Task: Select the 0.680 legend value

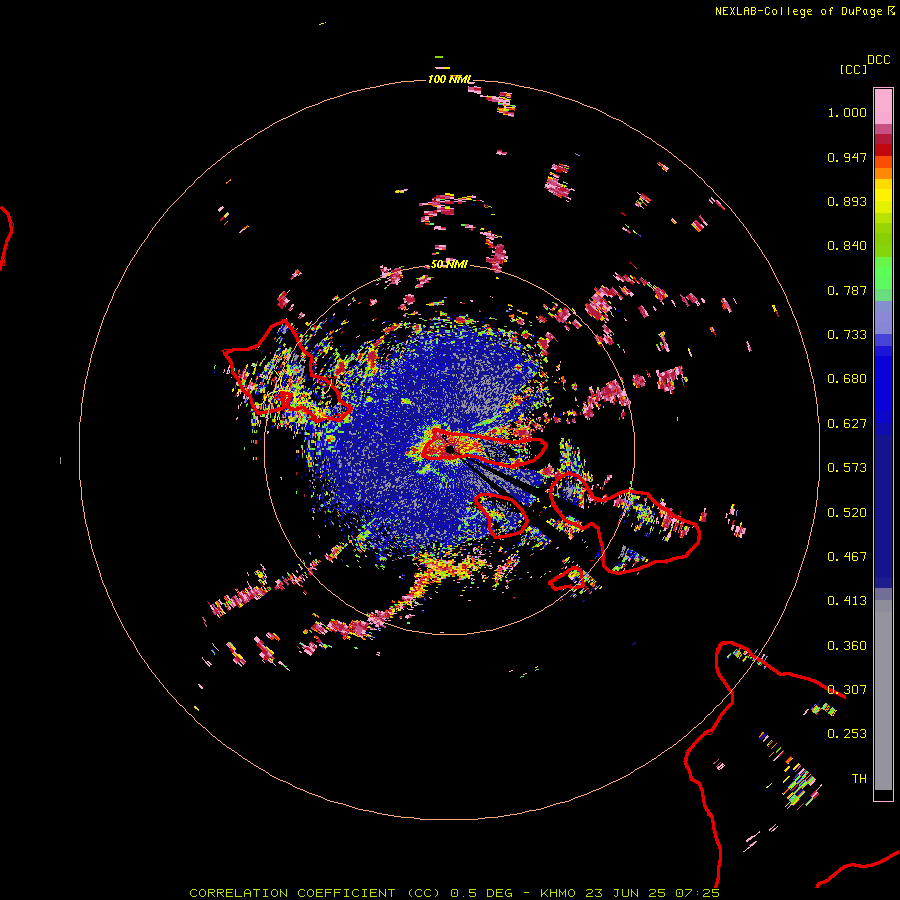Action: pyautogui.click(x=847, y=379)
